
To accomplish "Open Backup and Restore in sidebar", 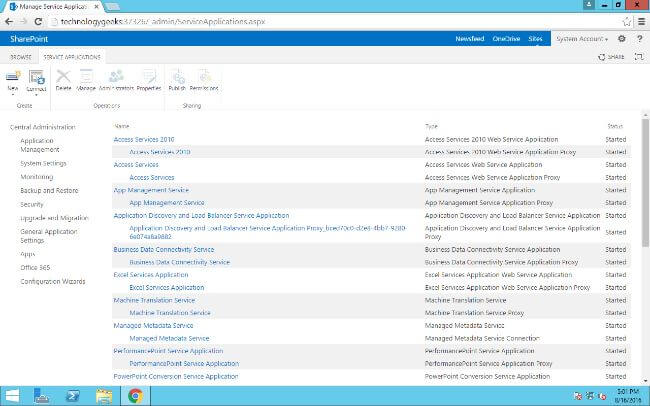I will pyautogui.click(x=49, y=190).
